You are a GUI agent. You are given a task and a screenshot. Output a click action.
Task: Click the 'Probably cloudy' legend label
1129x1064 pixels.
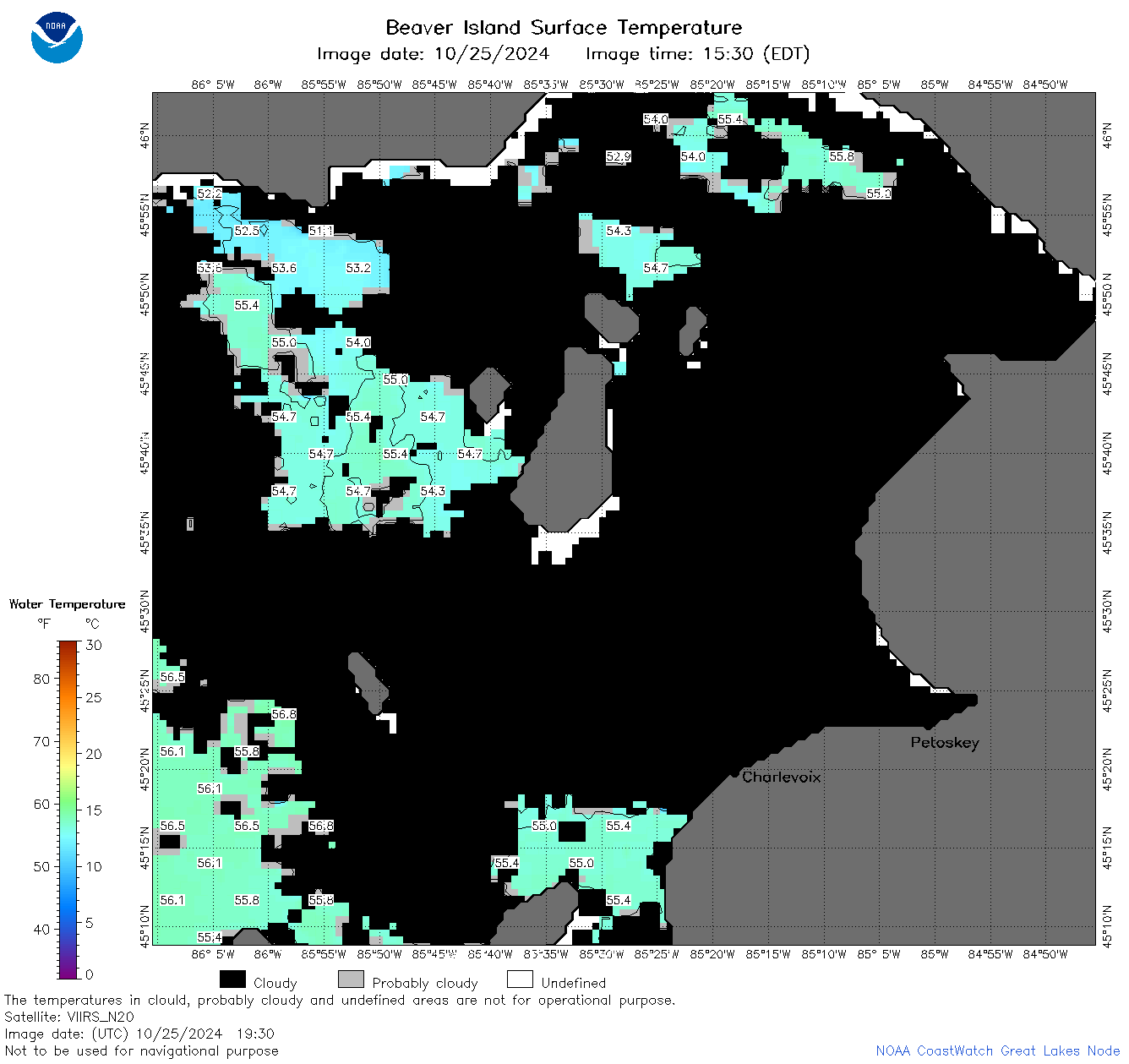coord(425,983)
